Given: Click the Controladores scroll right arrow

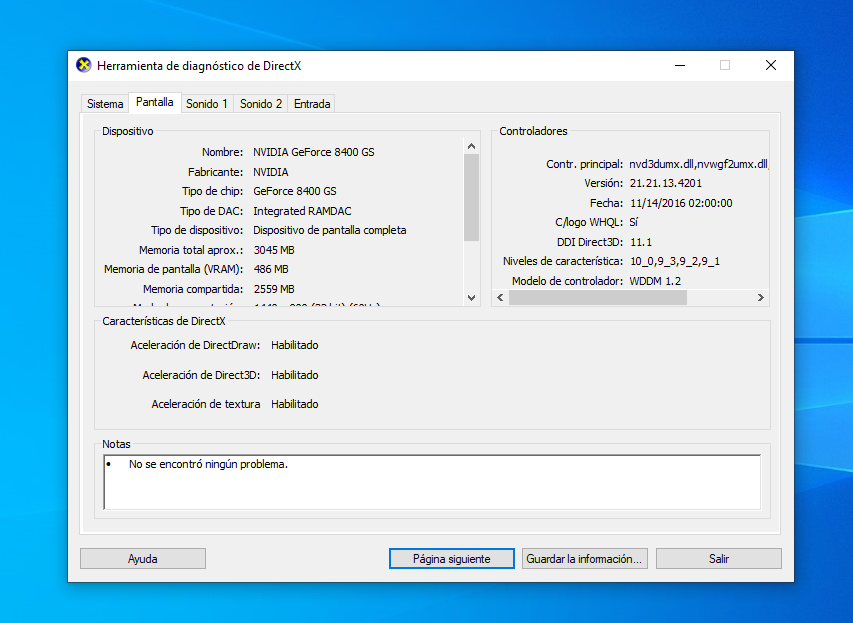Looking at the screenshot, I should click(x=761, y=298).
